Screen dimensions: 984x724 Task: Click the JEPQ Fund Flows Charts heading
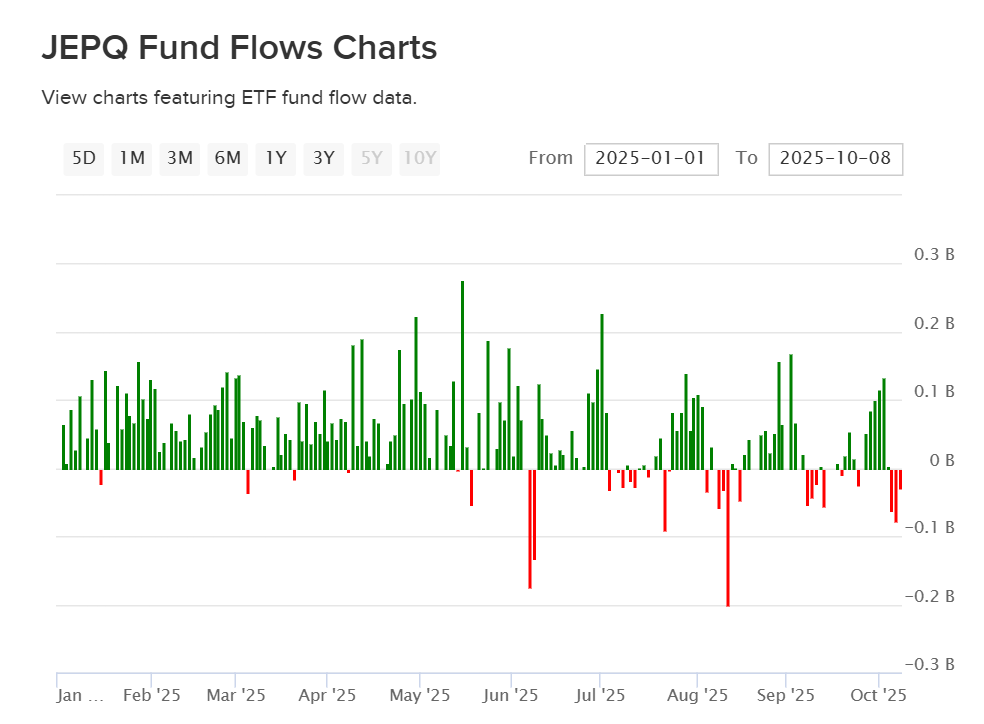tap(239, 47)
